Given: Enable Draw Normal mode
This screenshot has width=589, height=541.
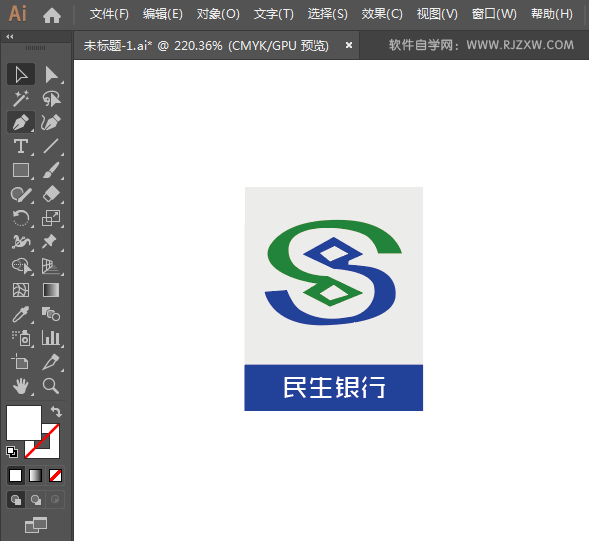Looking at the screenshot, I should 16,500.
